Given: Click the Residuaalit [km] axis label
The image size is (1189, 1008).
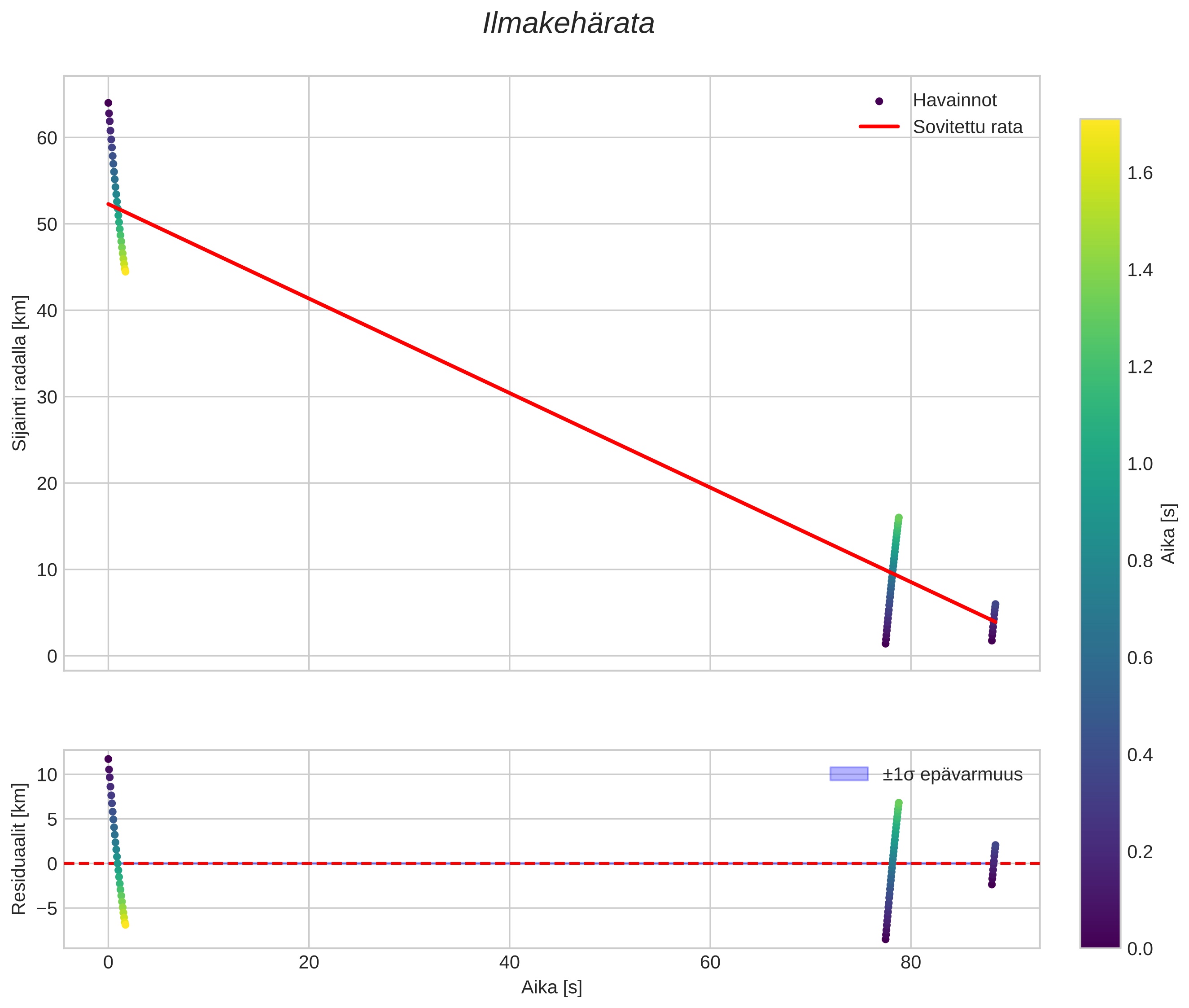Looking at the screenshot, I should (19, 849).
